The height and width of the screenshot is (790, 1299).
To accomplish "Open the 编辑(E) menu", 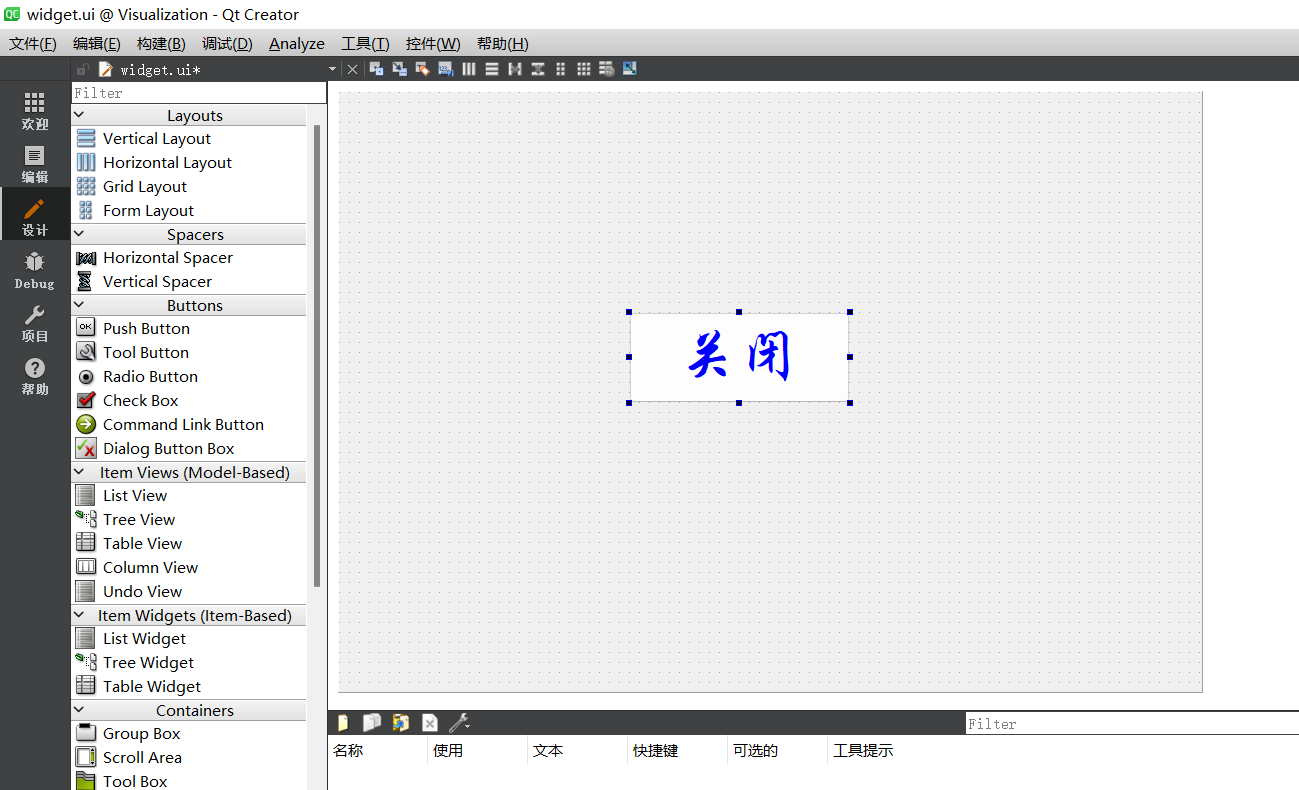I will click(97, 44).
